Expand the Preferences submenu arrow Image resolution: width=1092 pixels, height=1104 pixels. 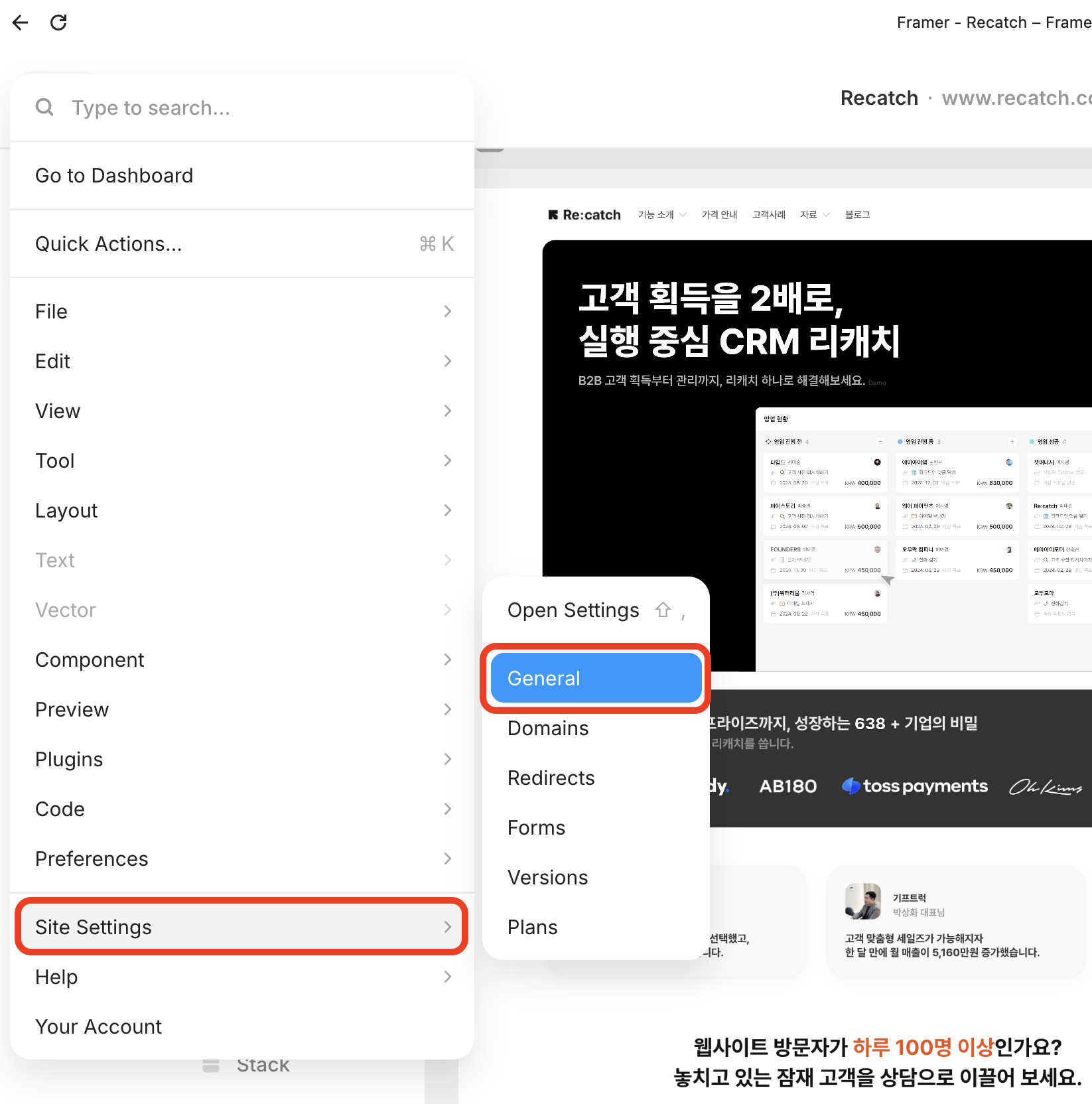[x=448, y=859]
